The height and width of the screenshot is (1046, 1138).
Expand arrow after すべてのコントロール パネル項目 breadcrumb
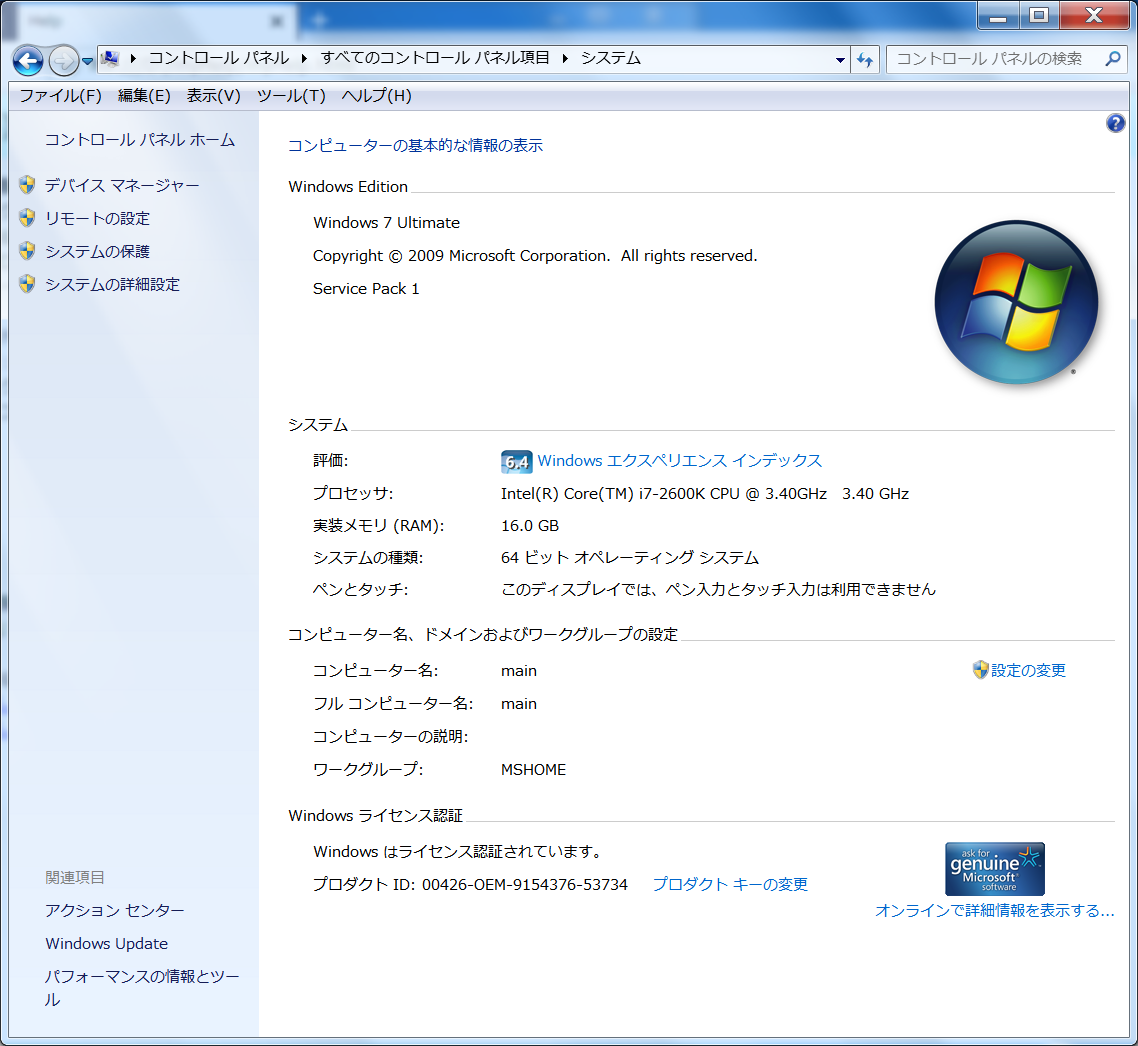click(565, 58)
